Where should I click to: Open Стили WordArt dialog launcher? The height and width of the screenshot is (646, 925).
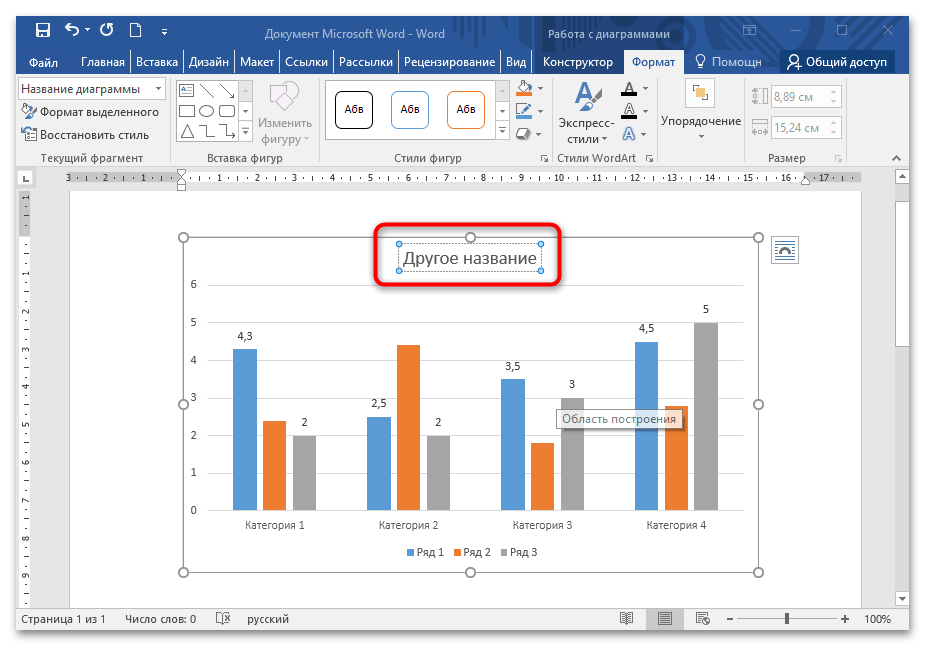coord(649,158)
